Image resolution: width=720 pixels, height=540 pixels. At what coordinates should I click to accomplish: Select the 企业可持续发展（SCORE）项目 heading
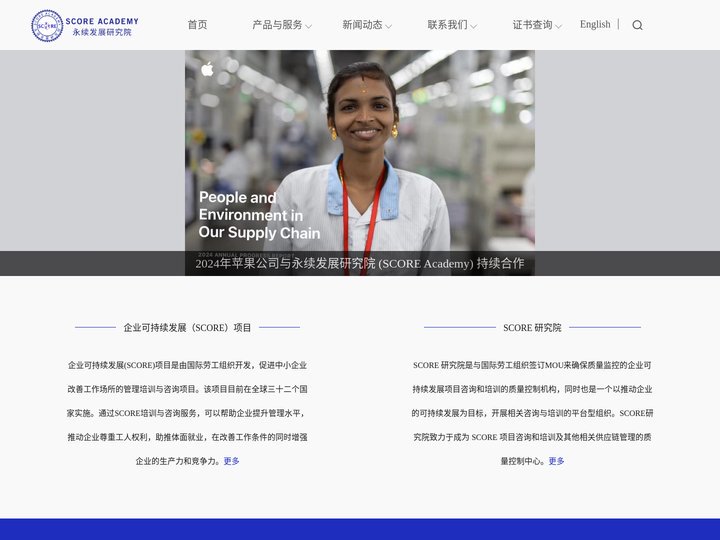(x=187, y=328)
